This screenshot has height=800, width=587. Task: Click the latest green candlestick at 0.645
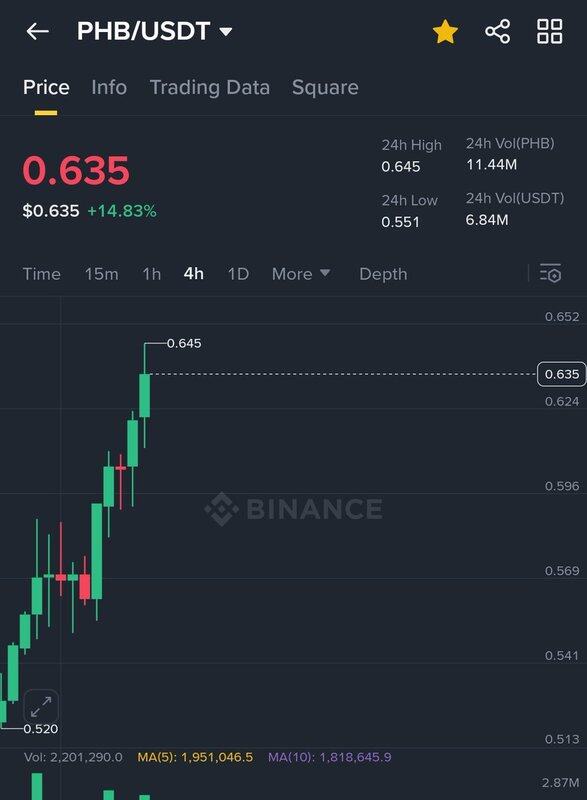pyautogui.click(x=145, y=395)
